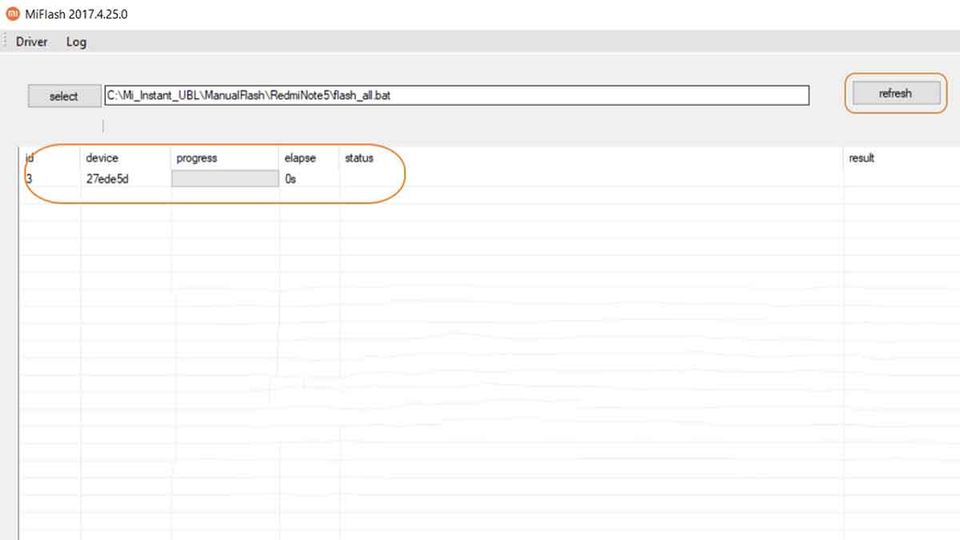The height and width of the screenshot is (540, 960).
Task: Click the status column header
Action: (x=359, y=158)
